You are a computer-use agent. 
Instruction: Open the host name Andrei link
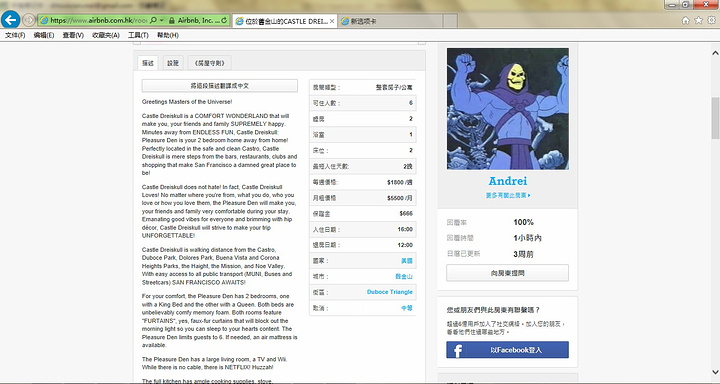point(507,181)
